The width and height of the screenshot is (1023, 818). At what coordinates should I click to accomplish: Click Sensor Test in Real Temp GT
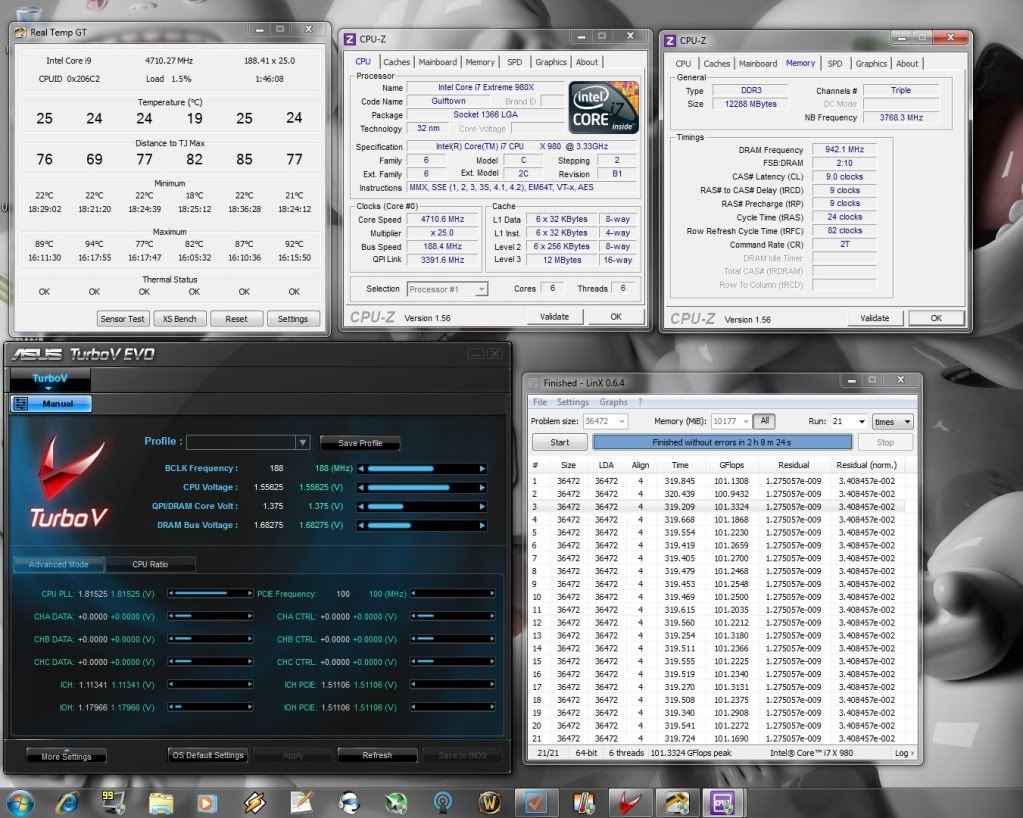click(x=122, y=319)
